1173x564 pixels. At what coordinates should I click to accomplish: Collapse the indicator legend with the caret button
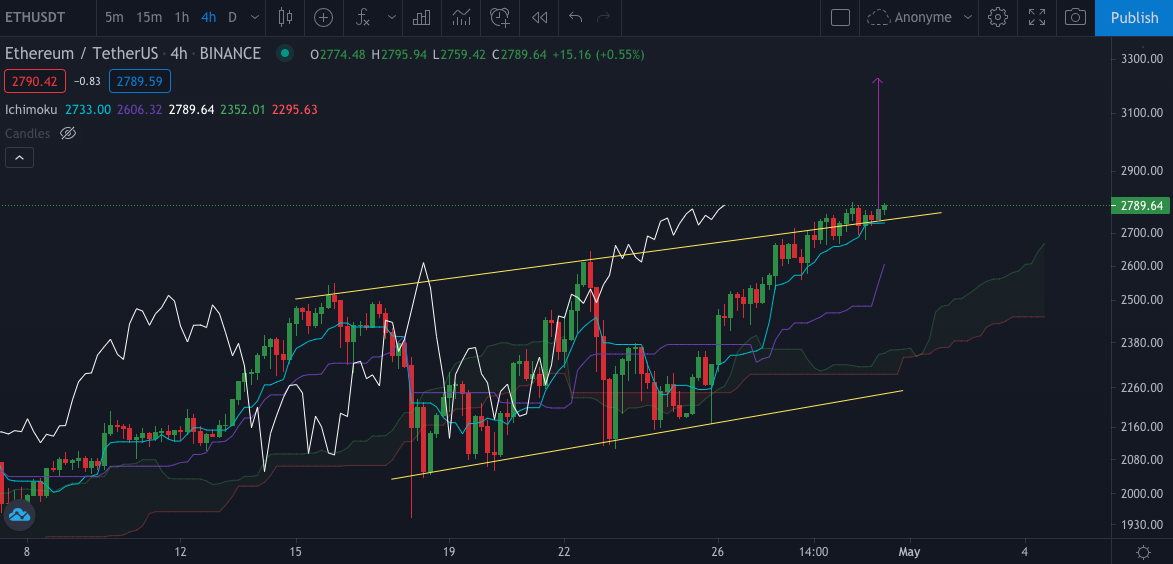pyautogui.click(x=19, y=157)
